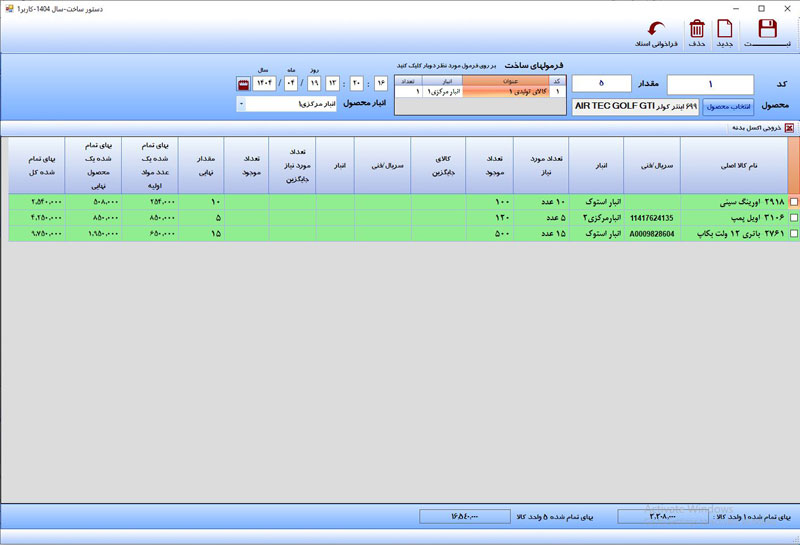800x545 pixels.
Task: Click انبار استوک cell in باتری row
Action: [x=596, y=234]
